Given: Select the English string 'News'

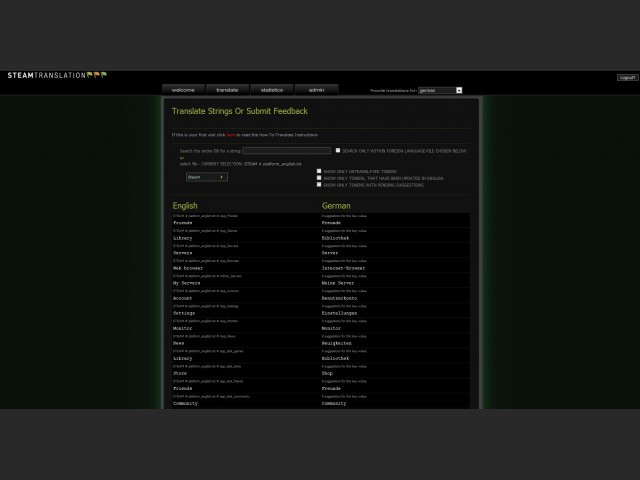Looking at the screenshot, I should (178, 343).
